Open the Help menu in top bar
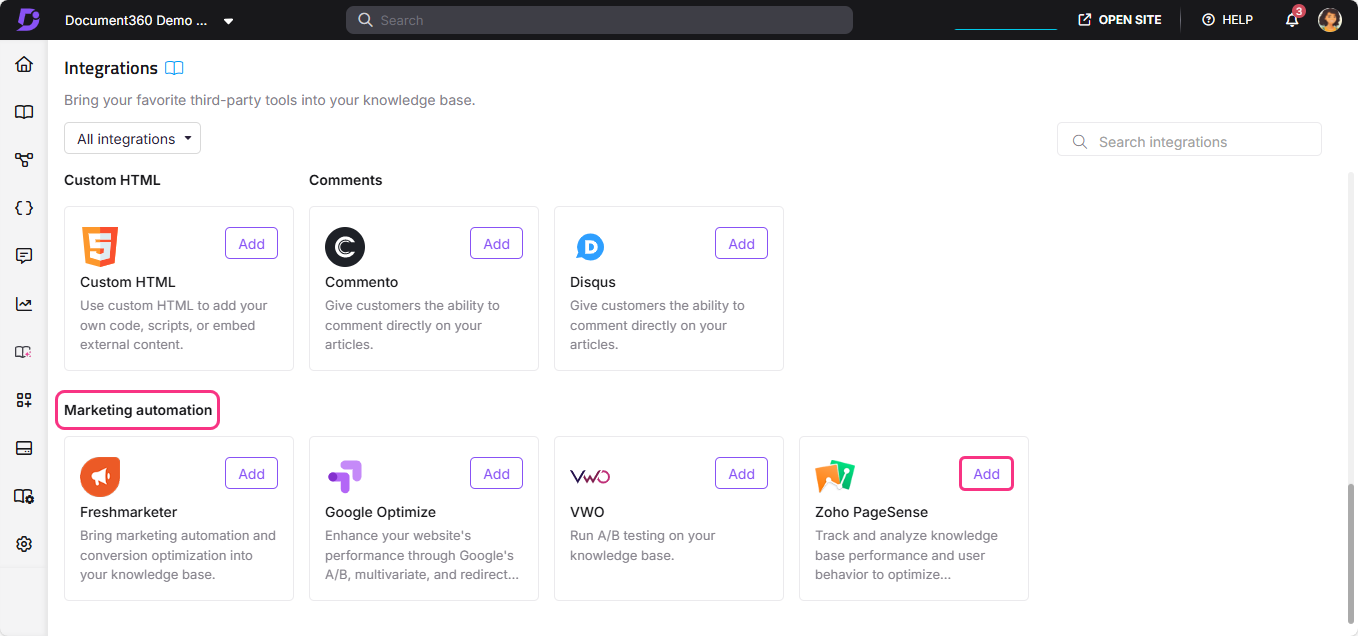 pos(1227,19)
